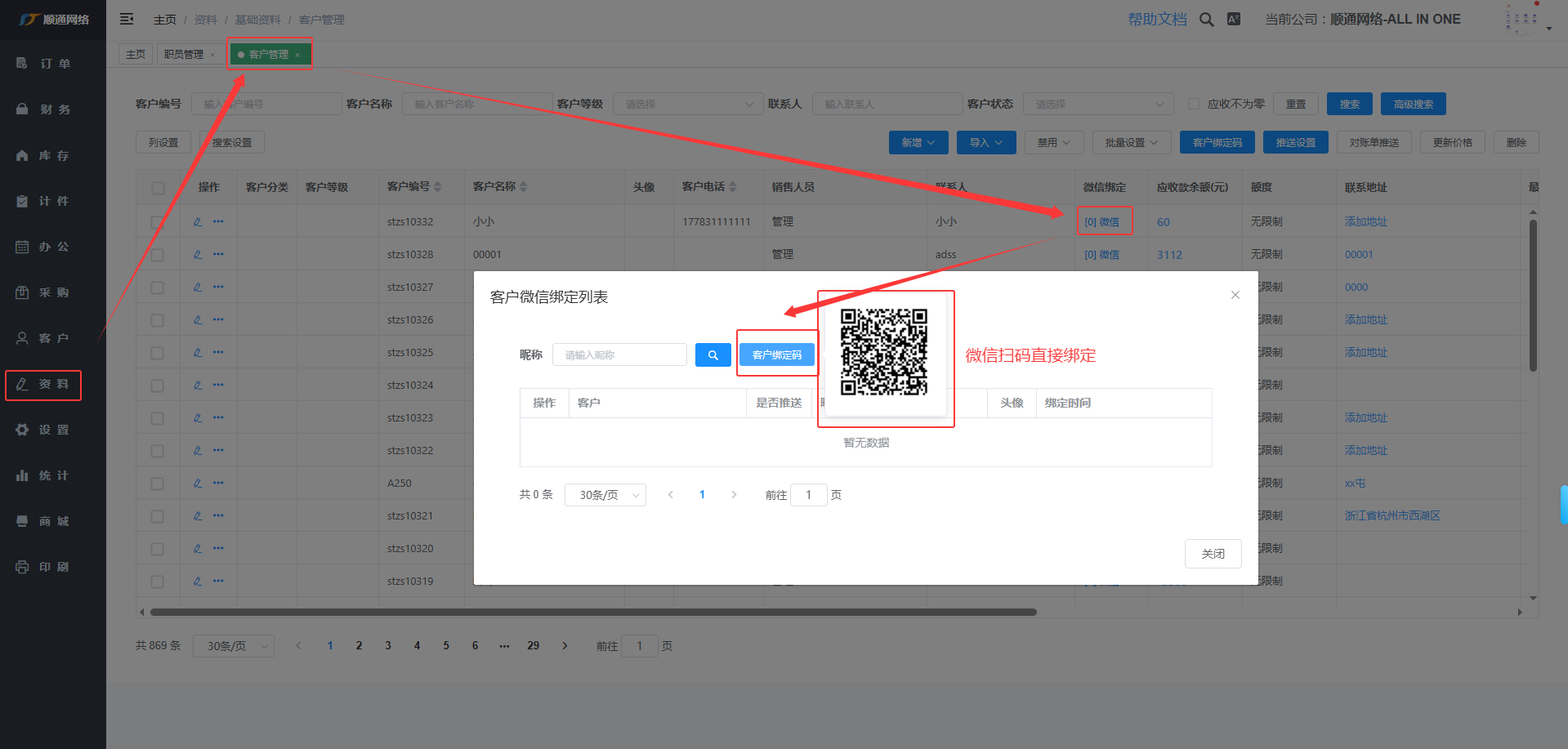Open 财务 module in sidebar
This screenshot has height=749, width=1568.
(54, 109)
